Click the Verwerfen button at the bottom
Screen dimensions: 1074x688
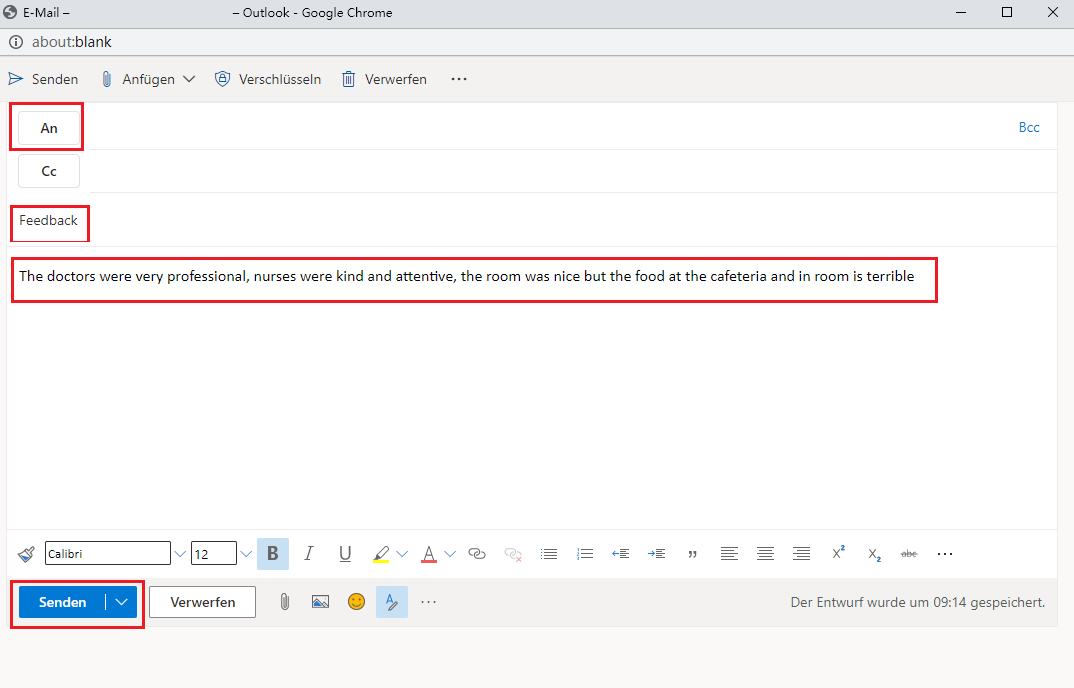(x=203, y=602)
